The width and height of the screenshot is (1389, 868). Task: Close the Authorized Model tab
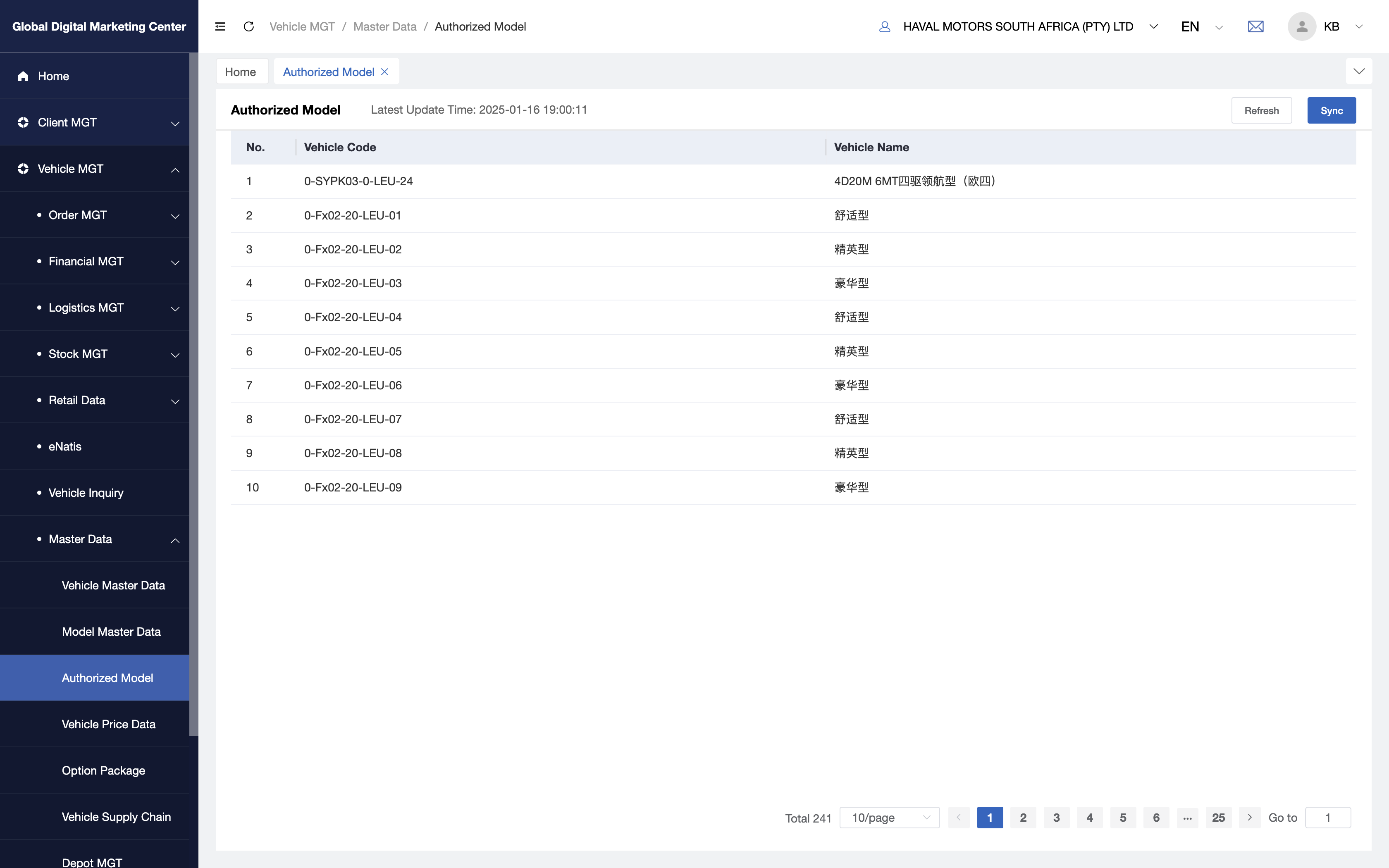pyautogui.click(x=384, y=72)
